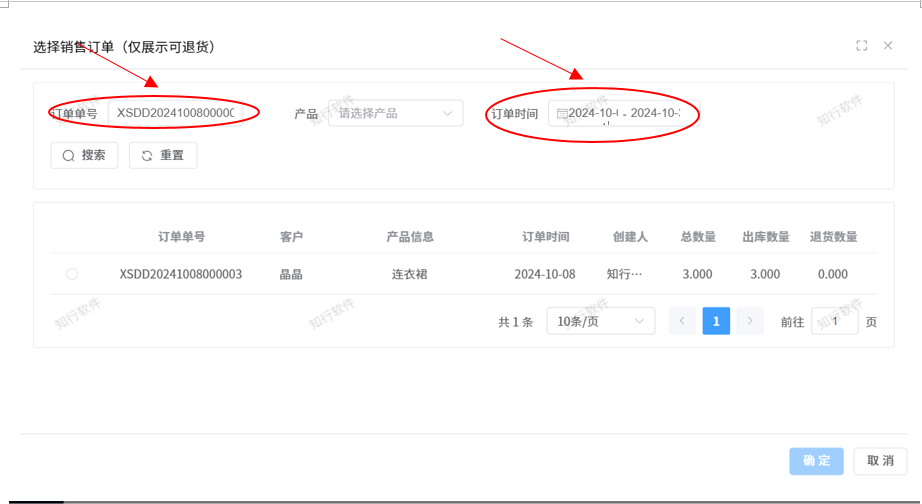Click the 前往 page jump input box
Screen dimensions: 922x504
point(834,322)
